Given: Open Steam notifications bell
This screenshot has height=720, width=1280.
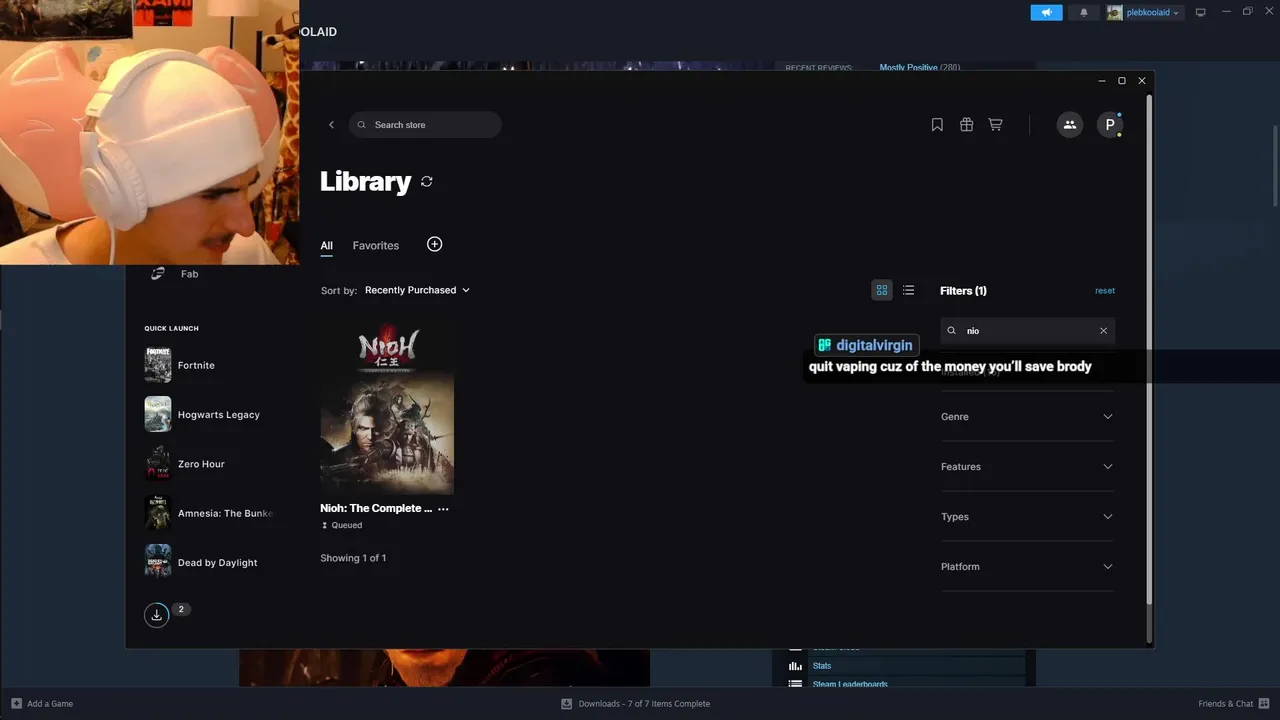Looking at the screenshot, I should point(1083,12).
